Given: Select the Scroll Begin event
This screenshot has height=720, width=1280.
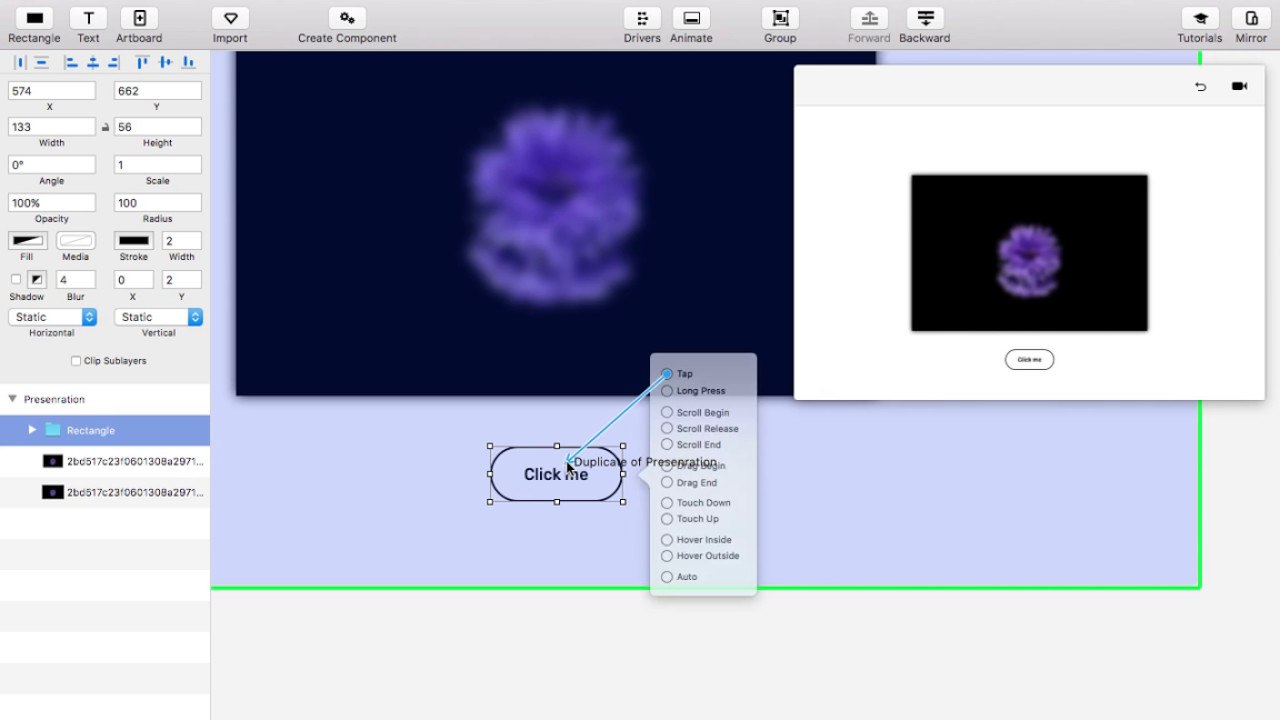Looking at the screenshot, I should pos(667,412).
